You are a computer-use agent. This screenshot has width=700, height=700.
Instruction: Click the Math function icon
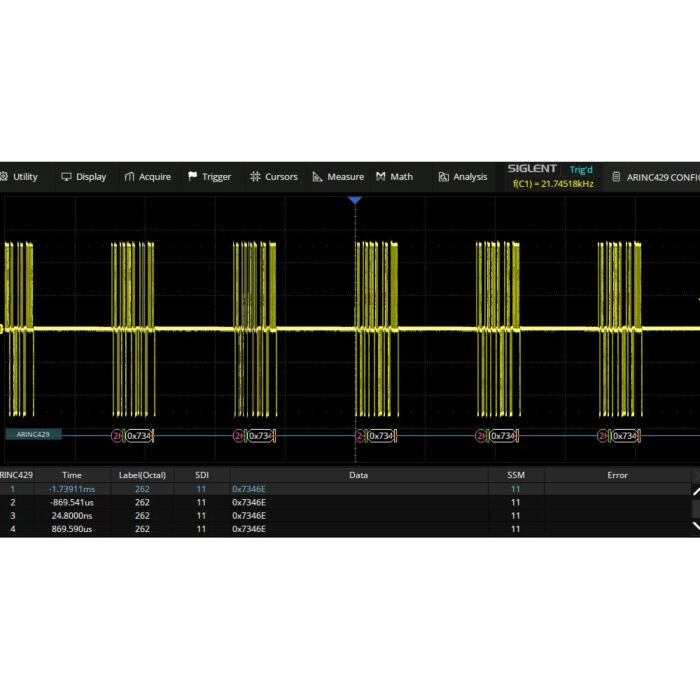[381, 177]
